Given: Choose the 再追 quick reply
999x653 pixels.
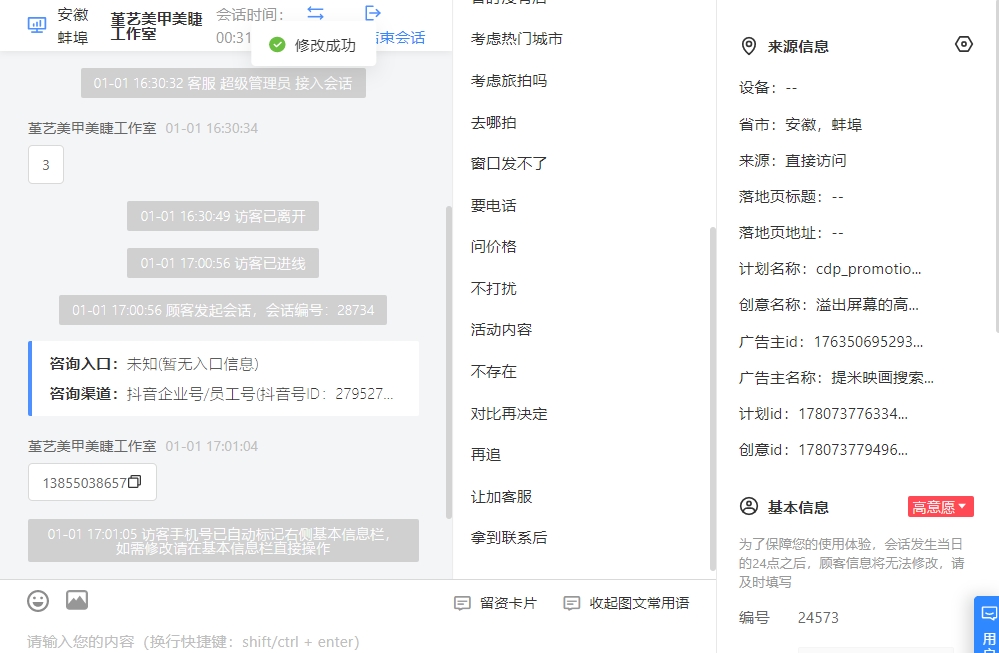Looking at the screenshot, I should pos(486,455).
